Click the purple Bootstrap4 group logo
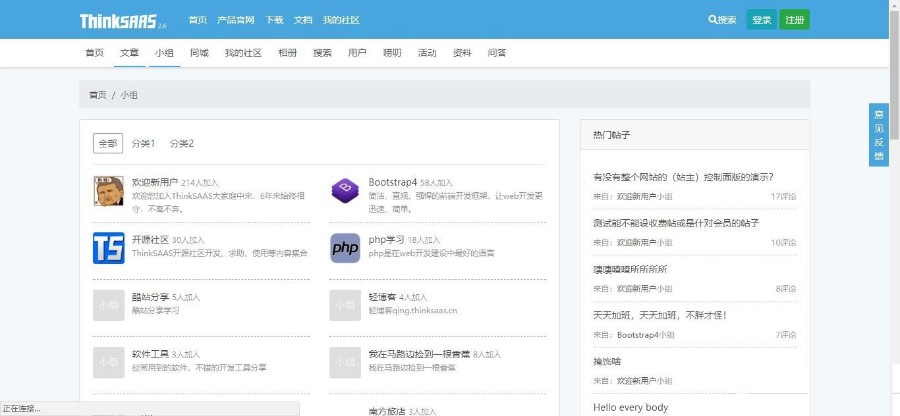This screenshot has height=416, width=900. (x=345, y=190)
